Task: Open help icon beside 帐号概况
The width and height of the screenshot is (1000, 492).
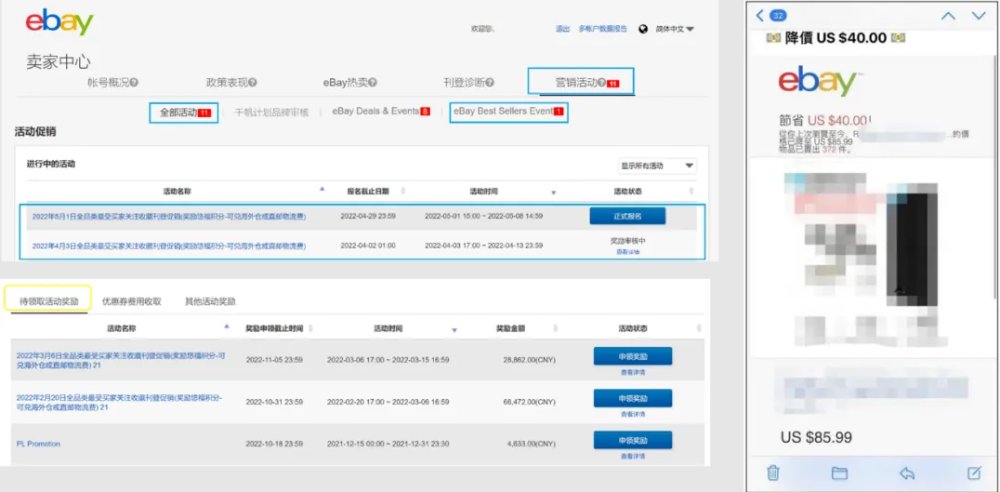Action: (x=134, y=82)
